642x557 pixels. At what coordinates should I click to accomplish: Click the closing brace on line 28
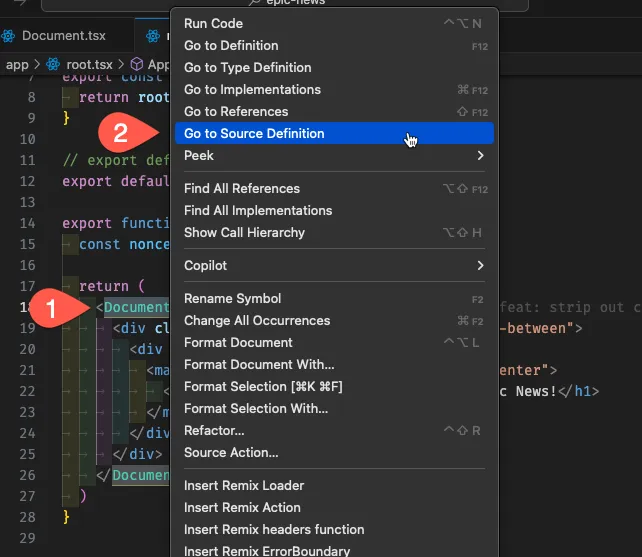(66, 517)
